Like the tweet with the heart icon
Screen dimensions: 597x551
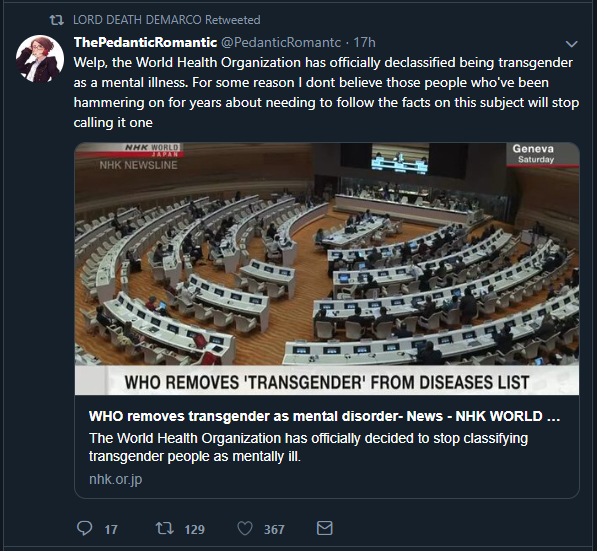245,529
